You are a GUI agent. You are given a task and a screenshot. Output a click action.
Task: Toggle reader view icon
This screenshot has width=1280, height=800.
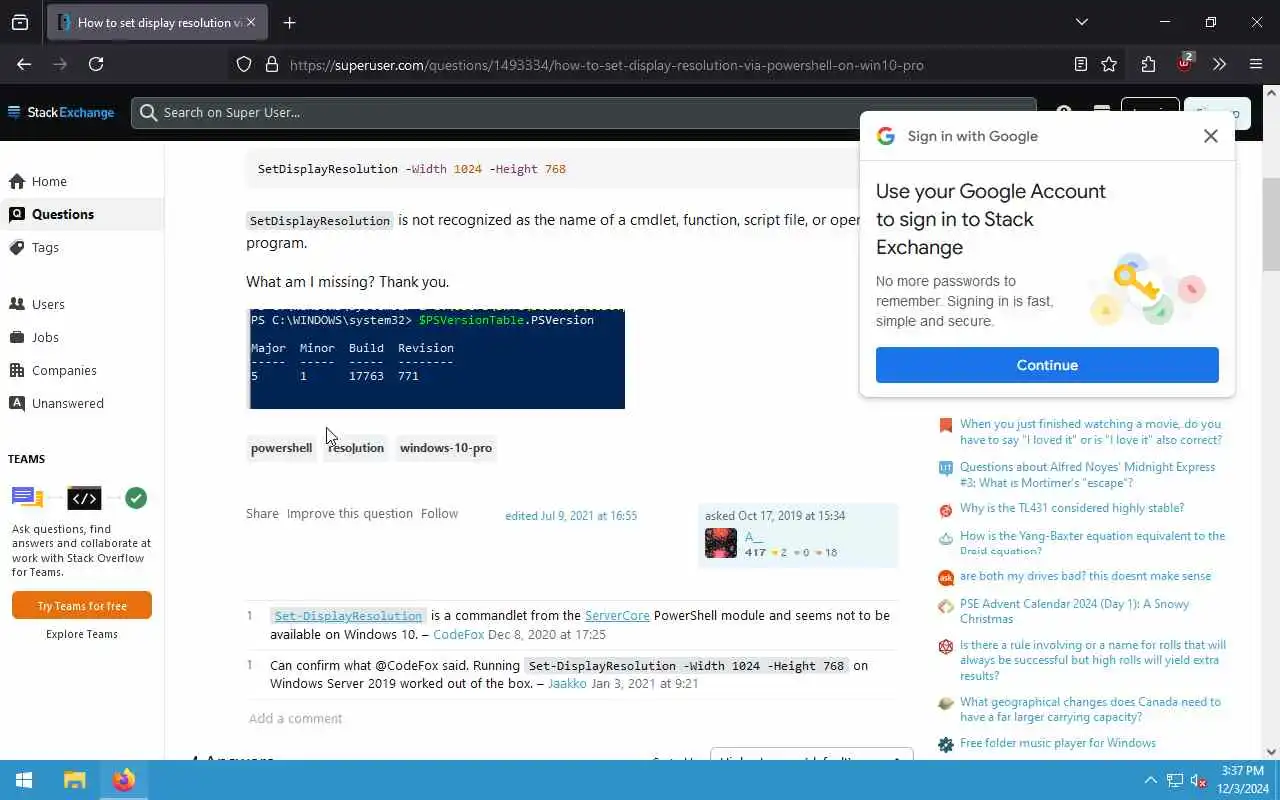pyautogui.click(x=1080, y=64)
